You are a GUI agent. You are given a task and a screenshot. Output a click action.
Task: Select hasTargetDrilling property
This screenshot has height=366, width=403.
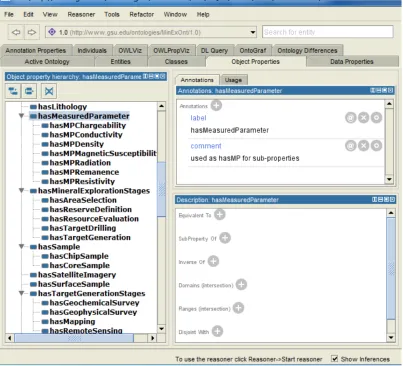[x=83, y=228]
